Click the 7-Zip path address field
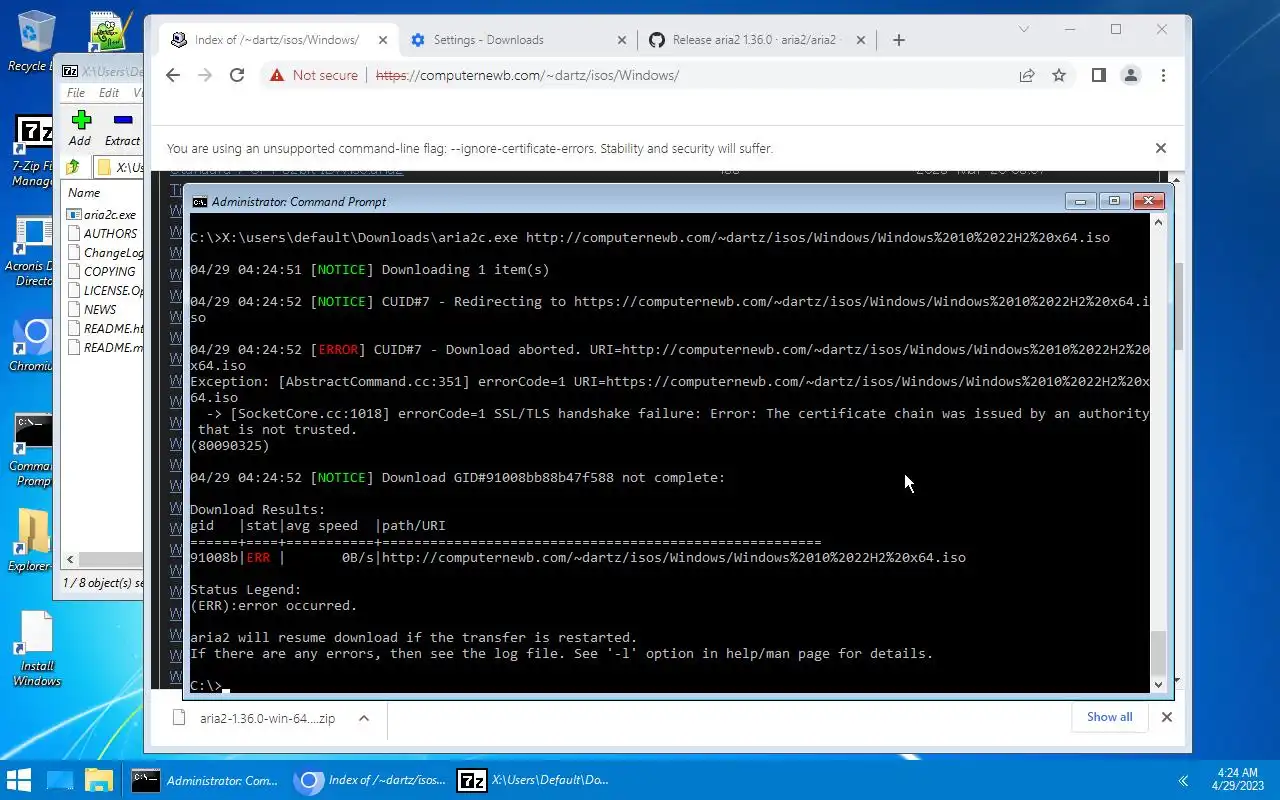 [120, 167]
